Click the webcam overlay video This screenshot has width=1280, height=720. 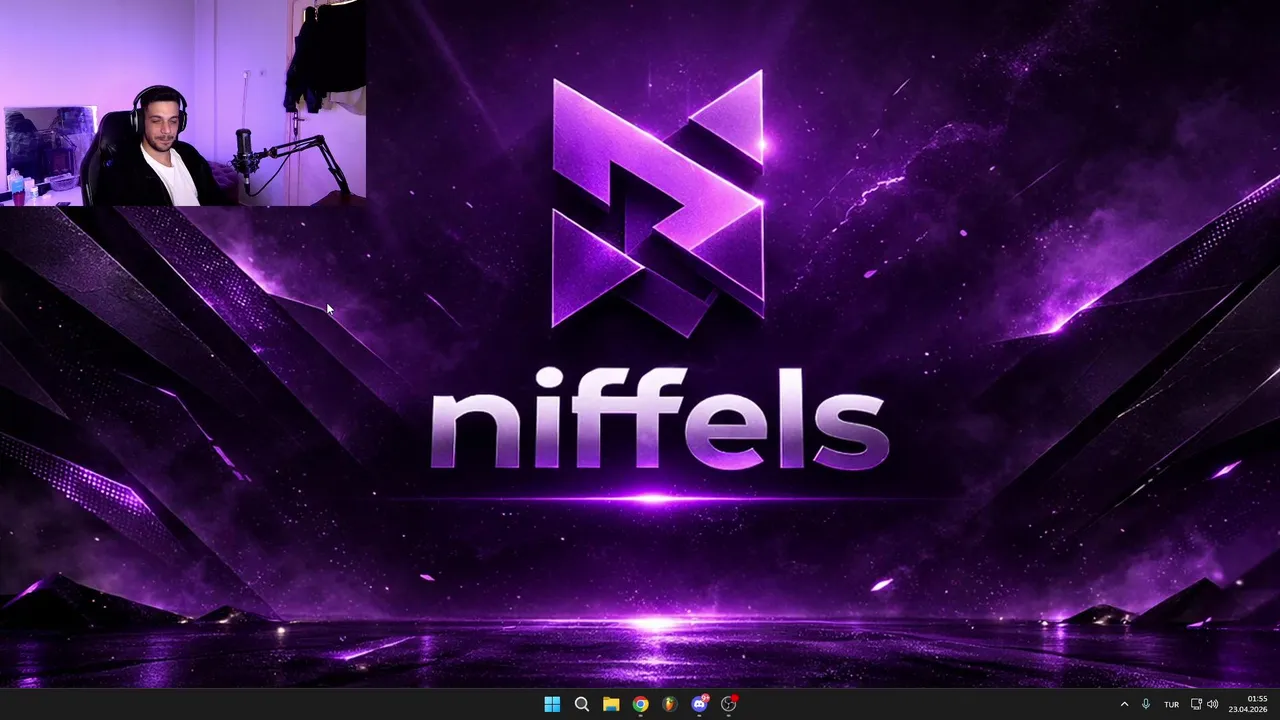coord(183,103)
